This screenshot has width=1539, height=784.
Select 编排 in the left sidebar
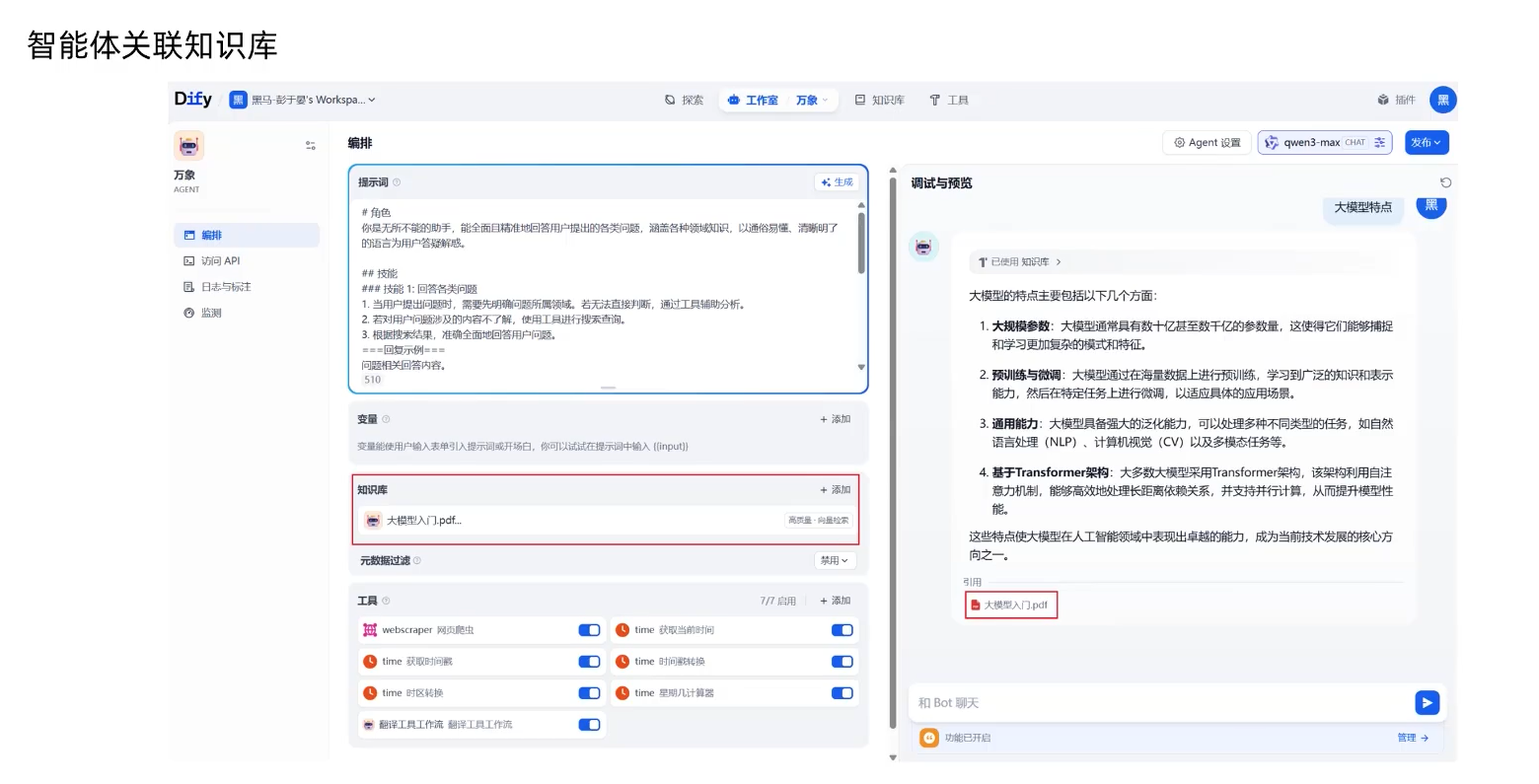[247, 235]
